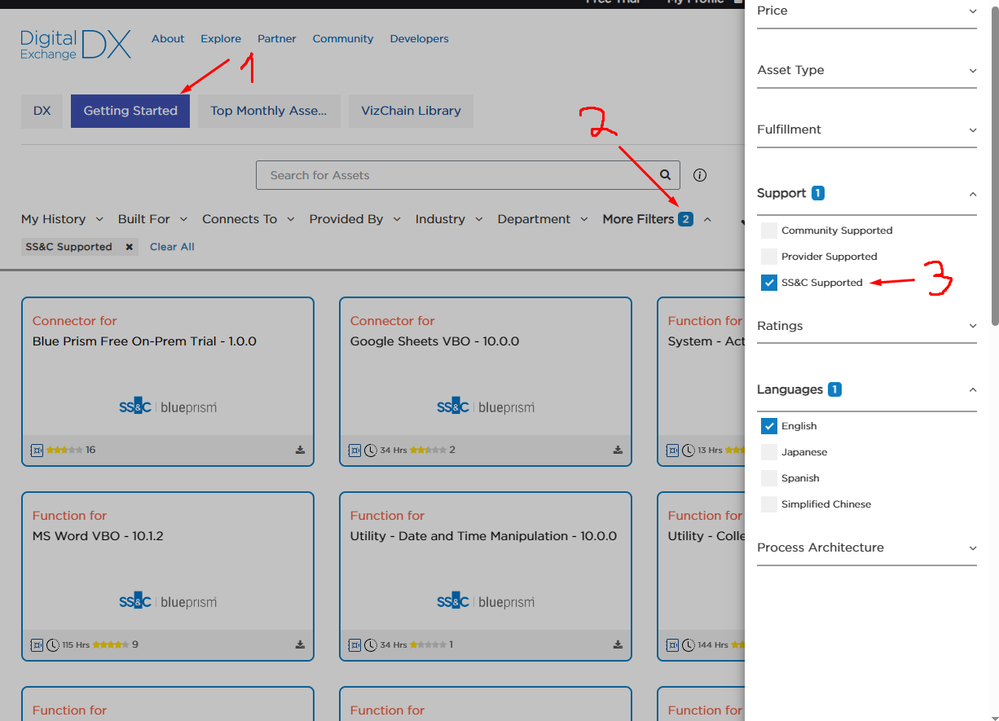Click clock icon on System - Act card

tap(688, 450)
